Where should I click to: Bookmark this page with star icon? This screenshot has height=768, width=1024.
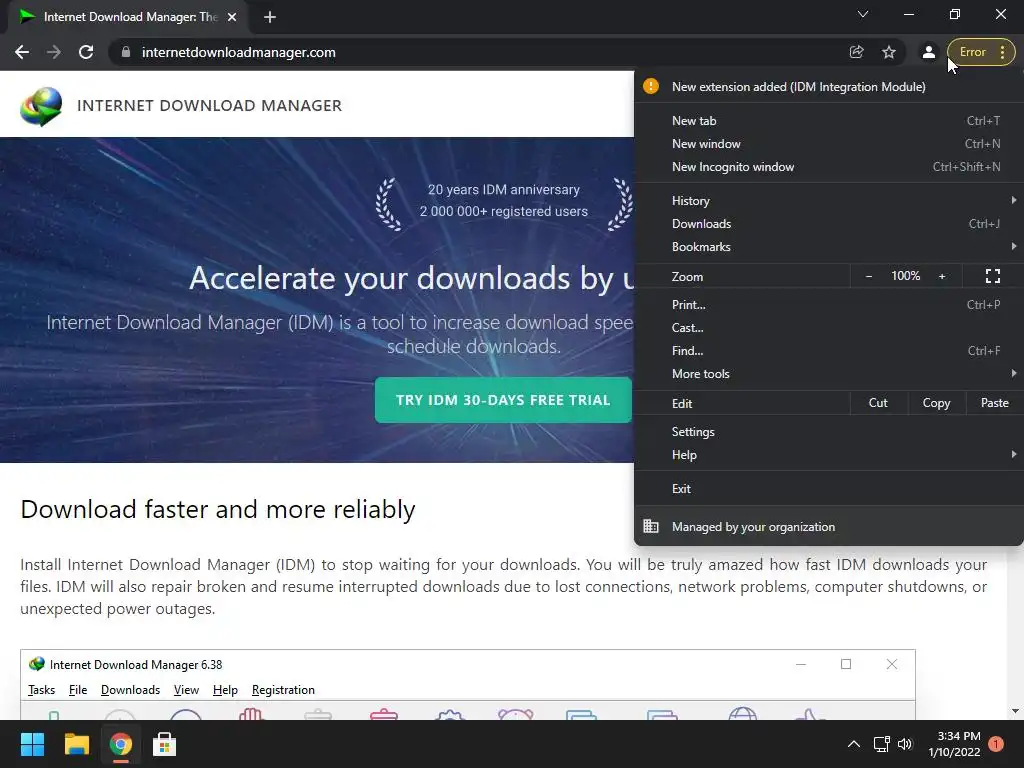click(889, 52)
